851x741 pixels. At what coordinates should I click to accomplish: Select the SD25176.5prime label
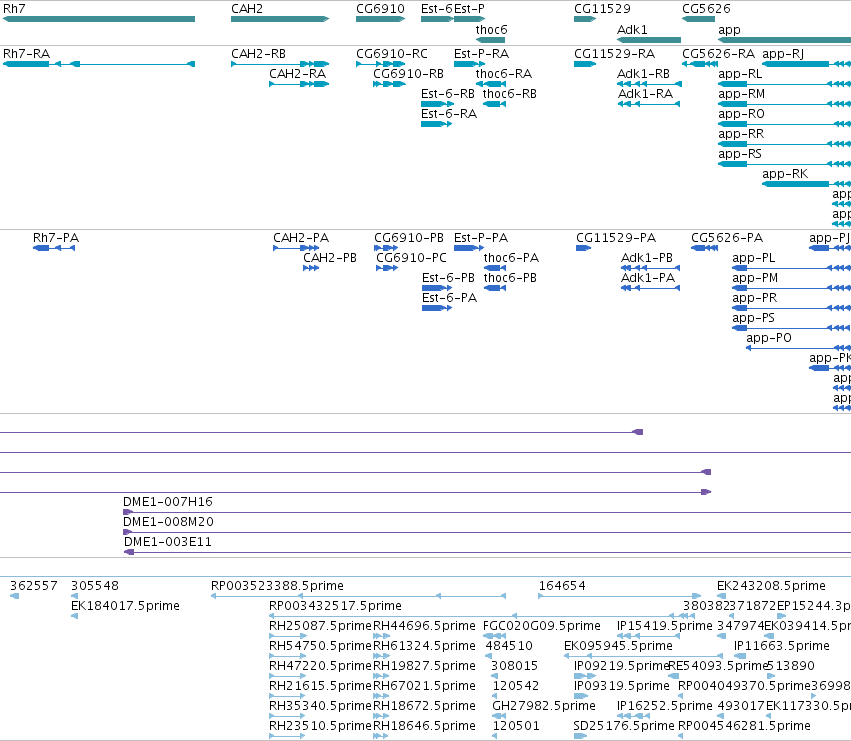[624, 726]
